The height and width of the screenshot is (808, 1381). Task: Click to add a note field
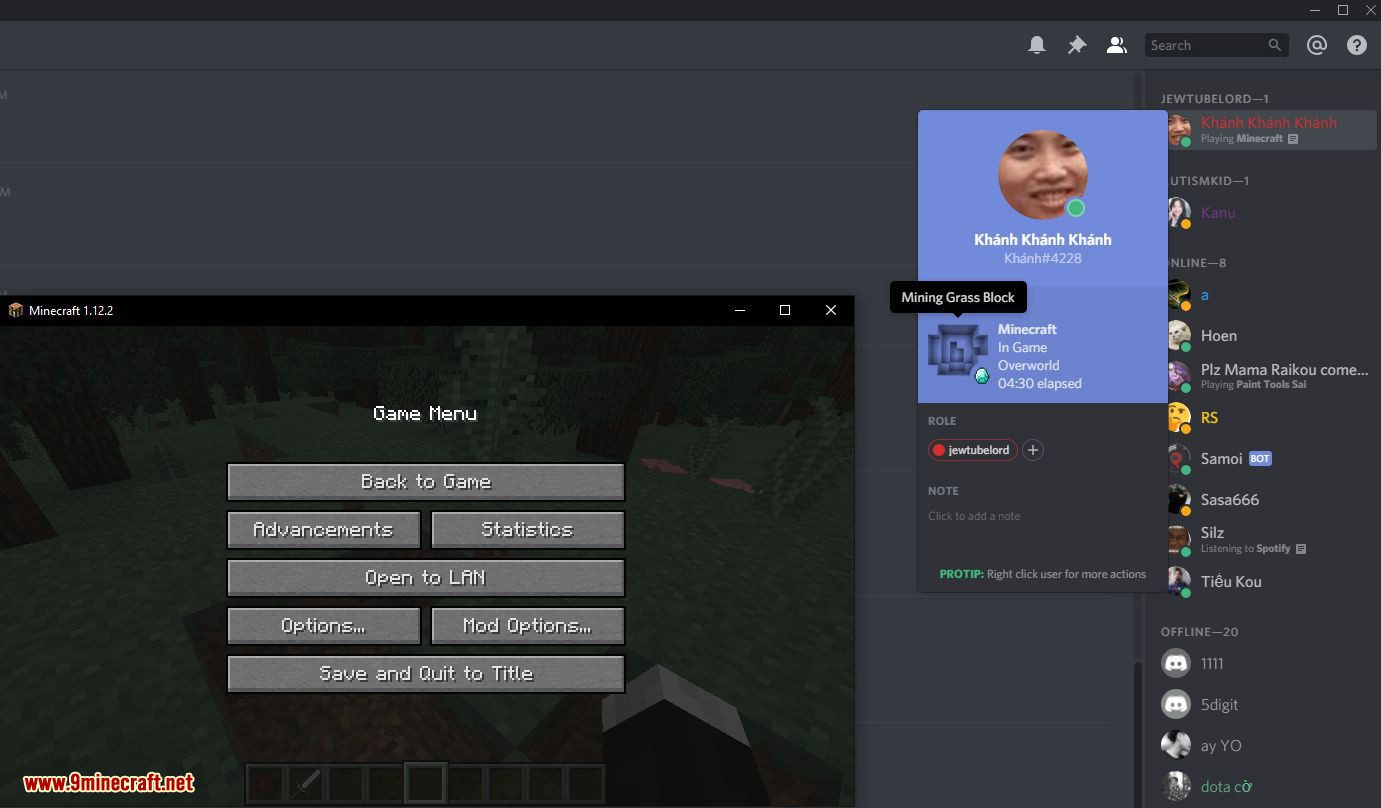point(1042,516)
